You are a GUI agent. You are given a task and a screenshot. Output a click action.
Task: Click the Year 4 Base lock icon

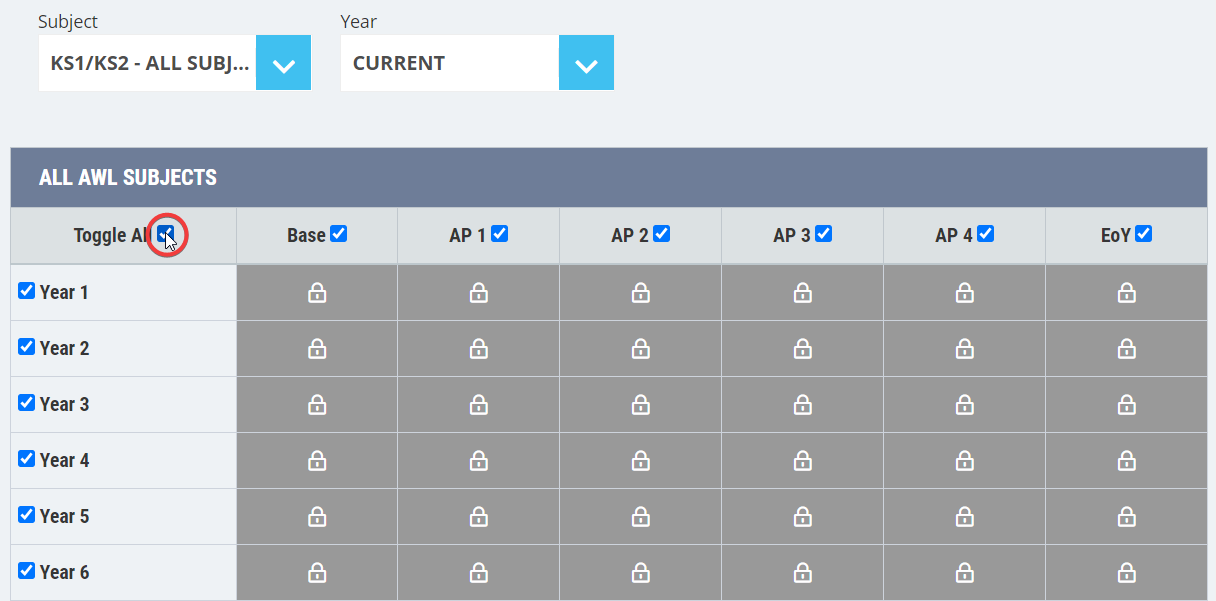(x=317, y=460)
